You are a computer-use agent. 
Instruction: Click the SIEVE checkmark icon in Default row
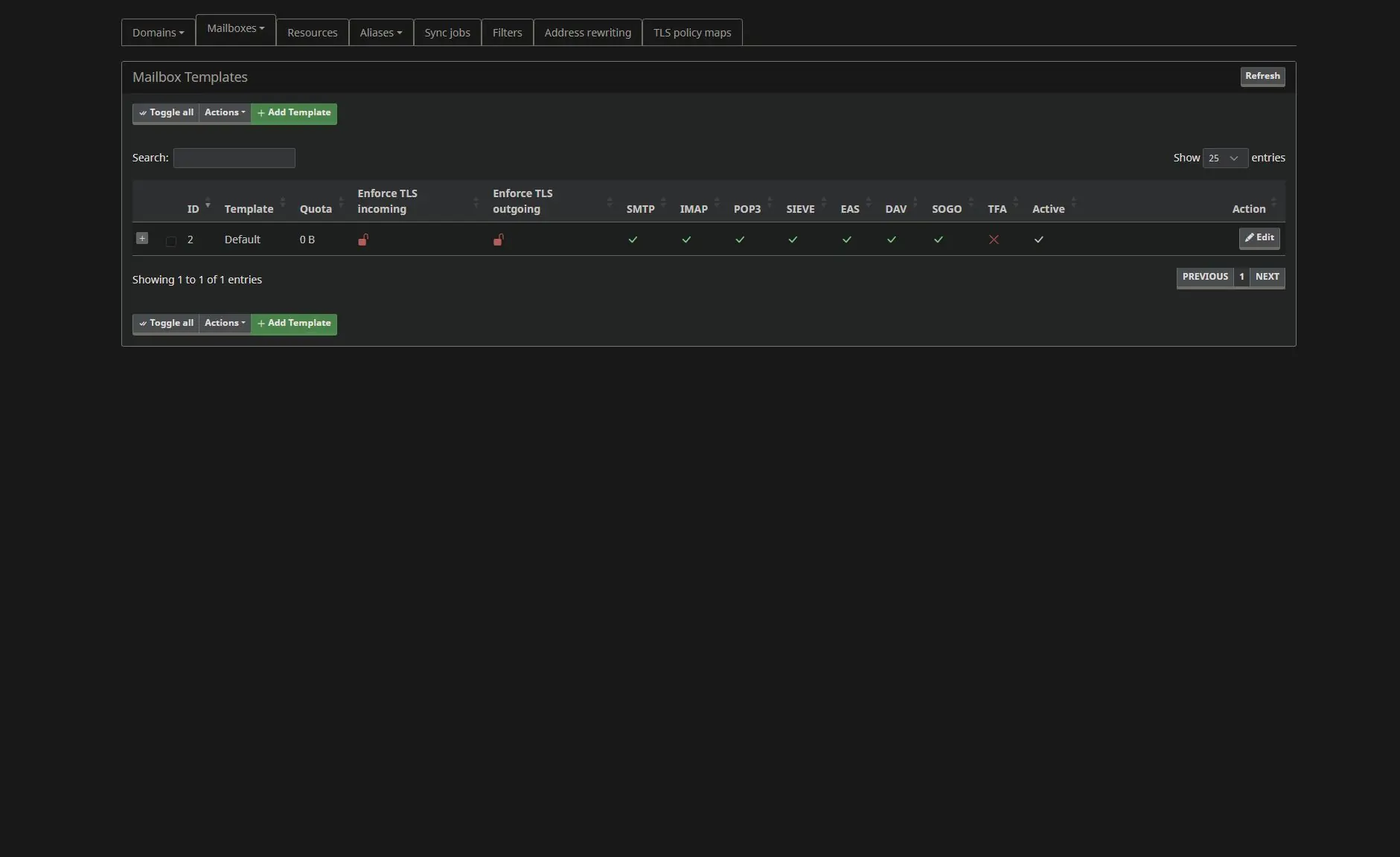coord(793,240)
